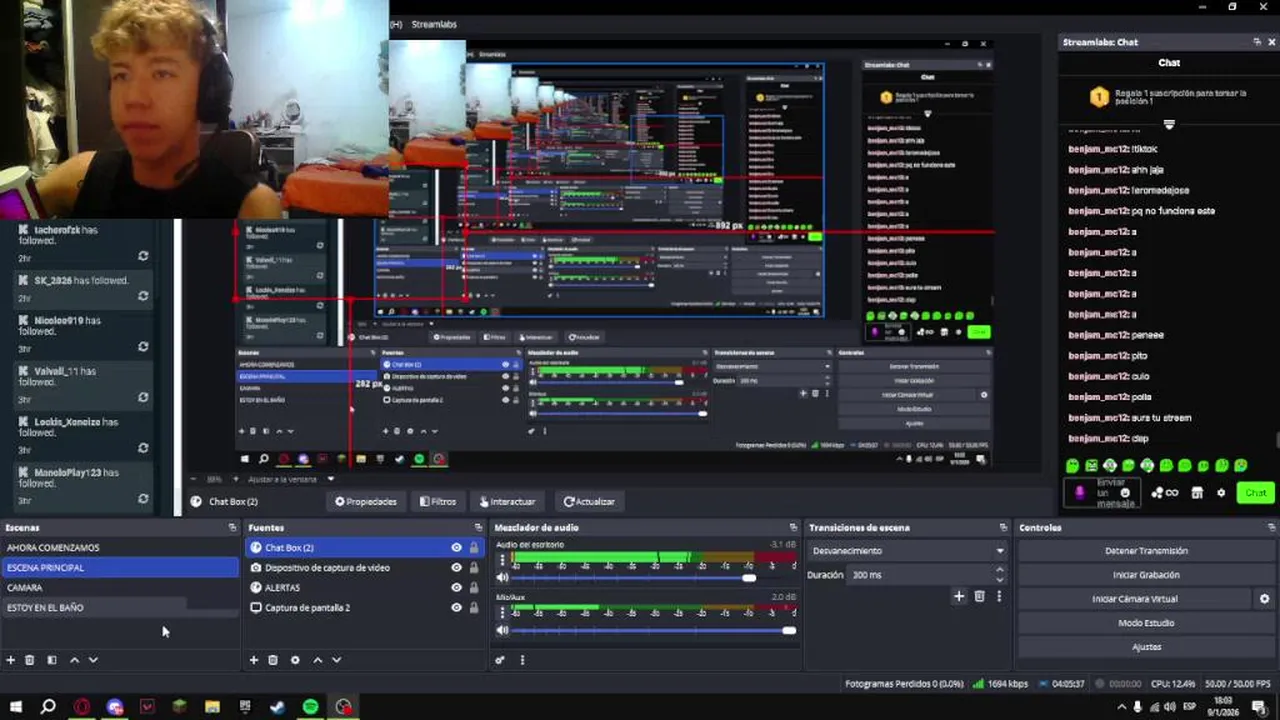Click the Actualizar button

point(589,502)
